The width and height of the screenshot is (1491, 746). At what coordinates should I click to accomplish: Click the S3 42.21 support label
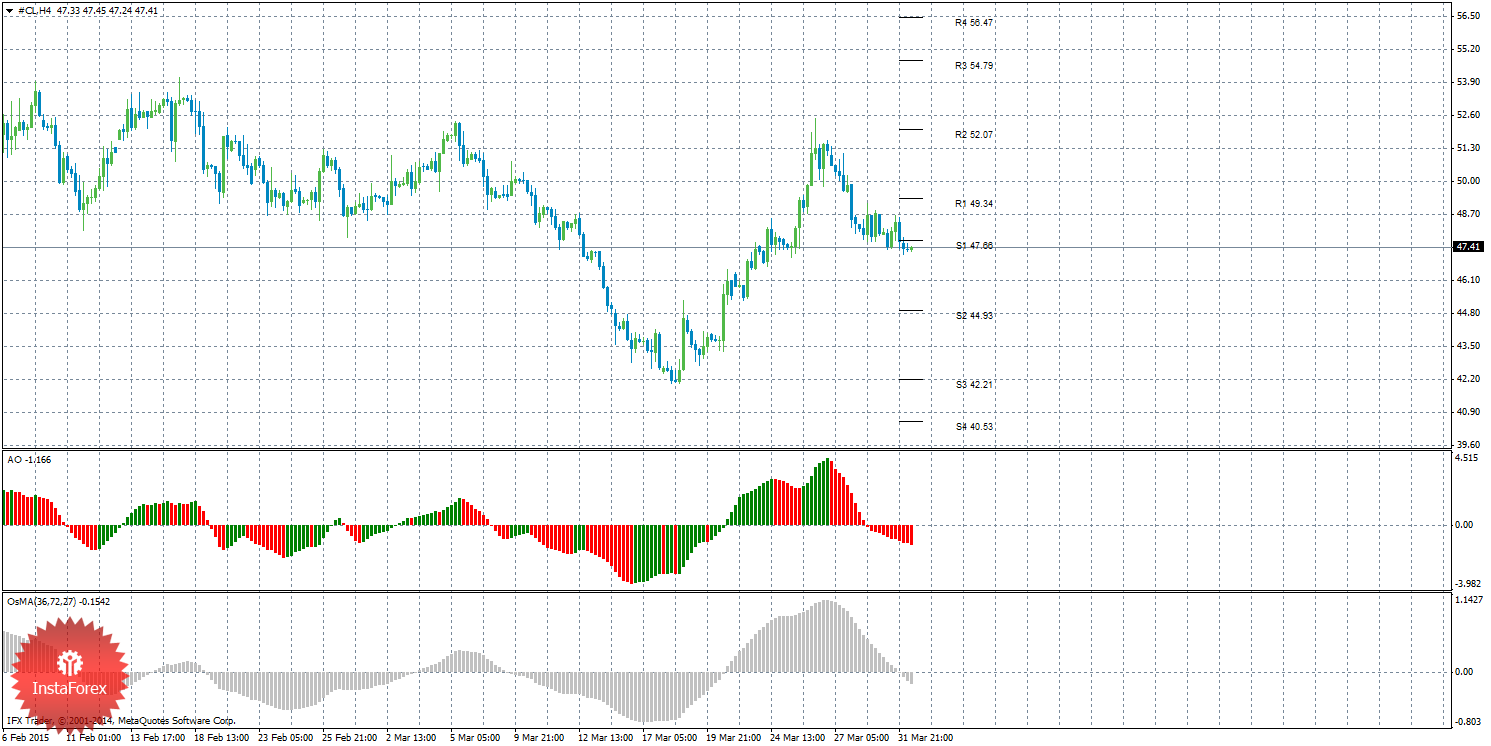pos(974,384)
